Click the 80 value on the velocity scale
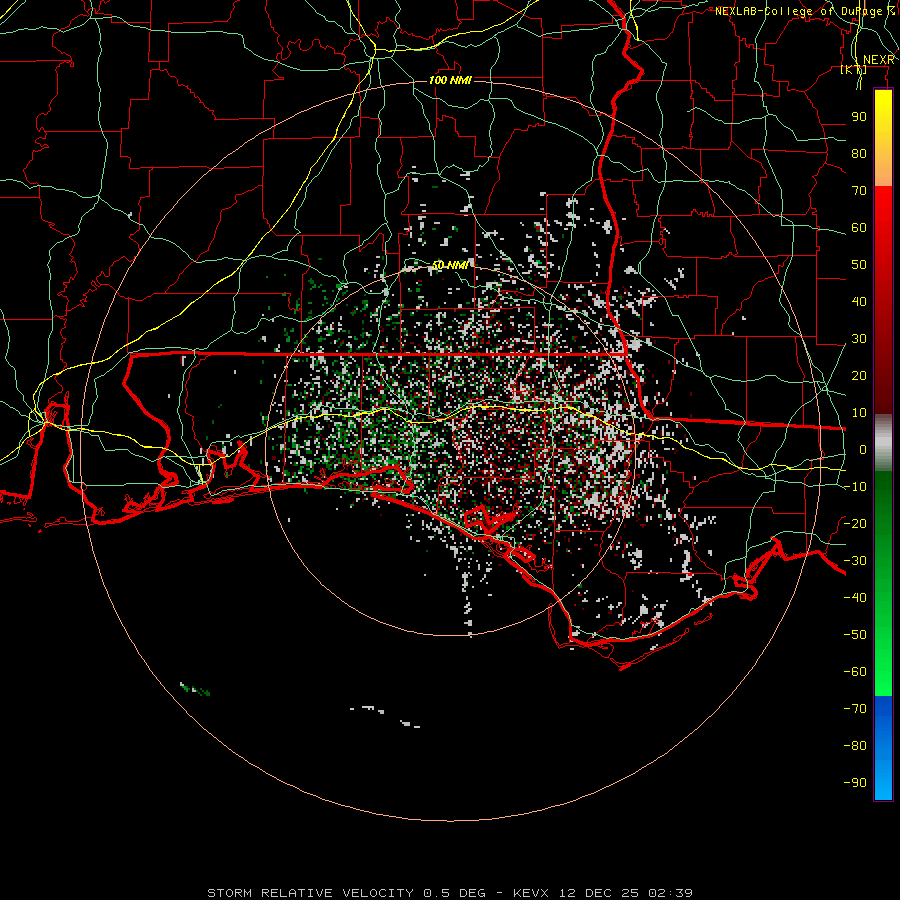Viewport: 900px width, 900px height. point(859,154)
